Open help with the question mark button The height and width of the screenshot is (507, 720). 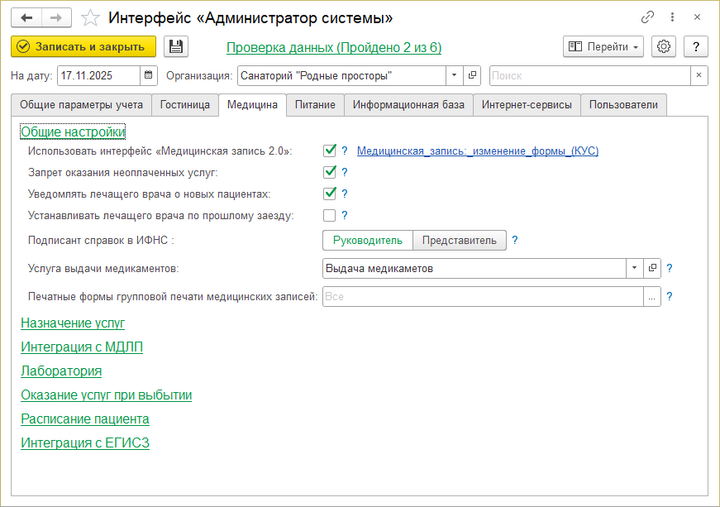[x=696, y=46]
